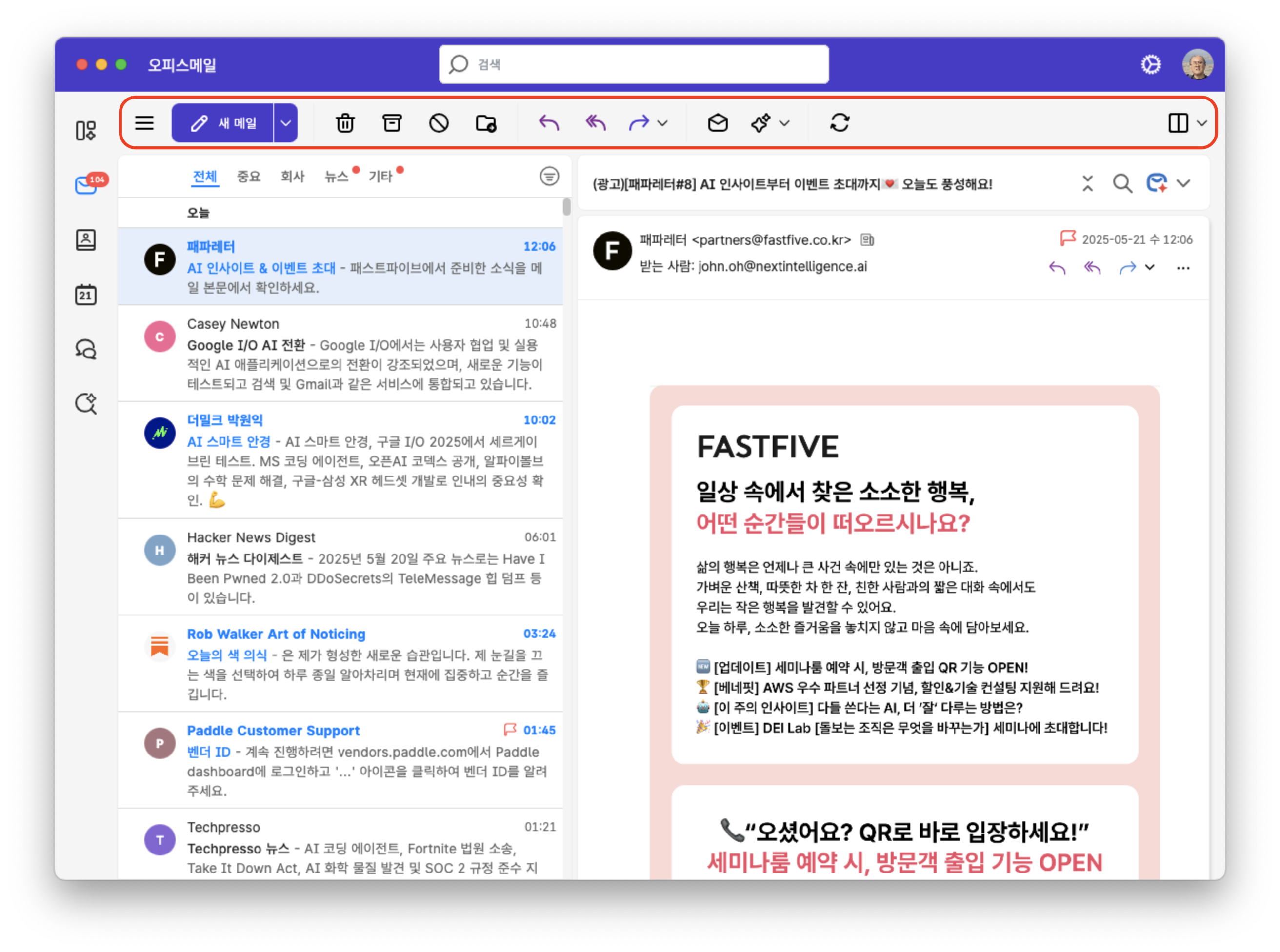1280x952 pixels.
Task: Open the 더밀크 박원익 email
Action: tap(340, 460)
